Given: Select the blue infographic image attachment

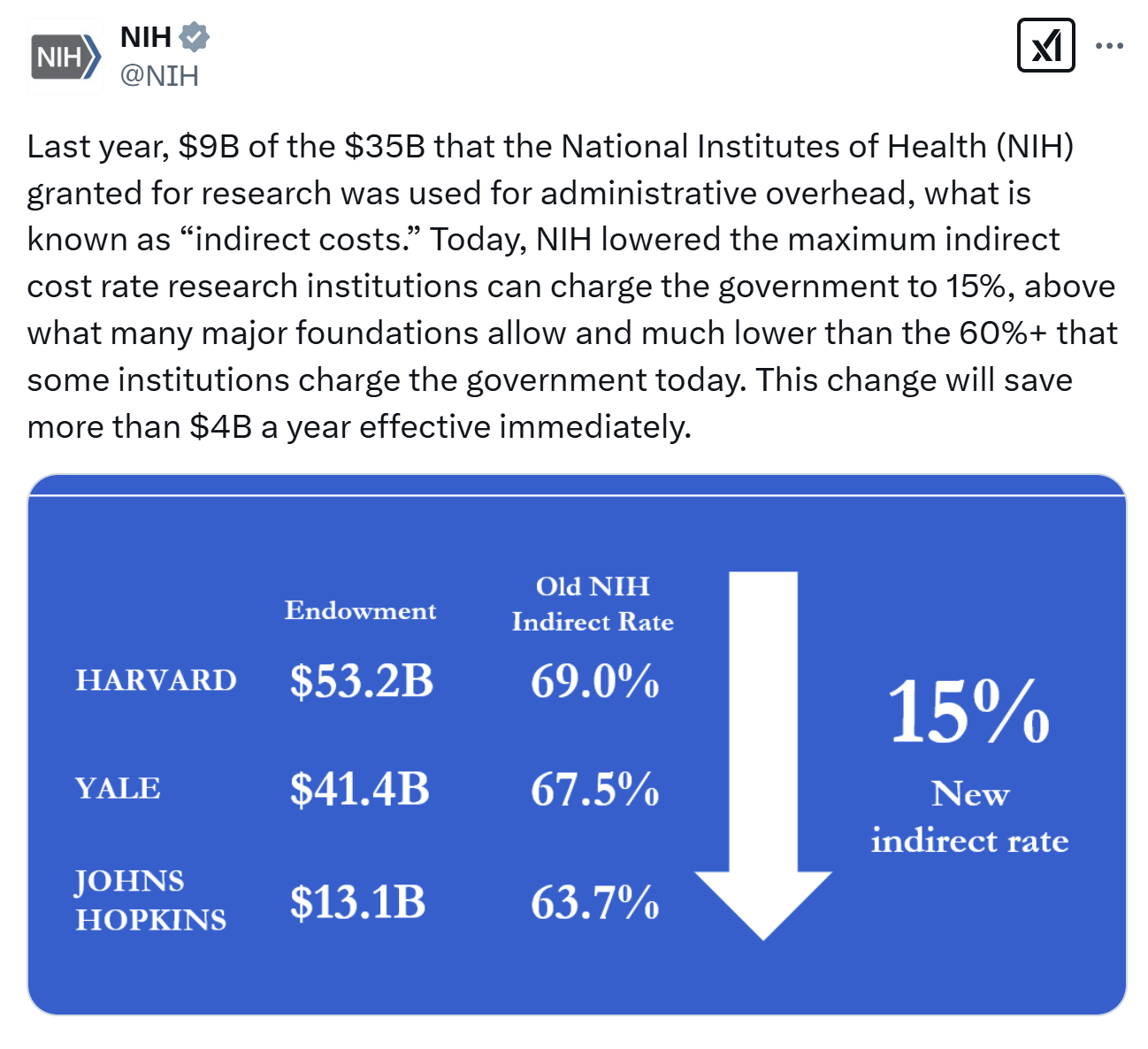Looking at the screenshot, I should click(575, 752).
